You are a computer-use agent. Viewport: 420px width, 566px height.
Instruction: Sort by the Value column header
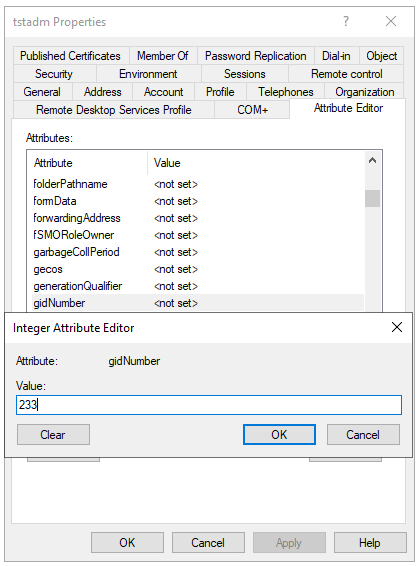point(256,163)
